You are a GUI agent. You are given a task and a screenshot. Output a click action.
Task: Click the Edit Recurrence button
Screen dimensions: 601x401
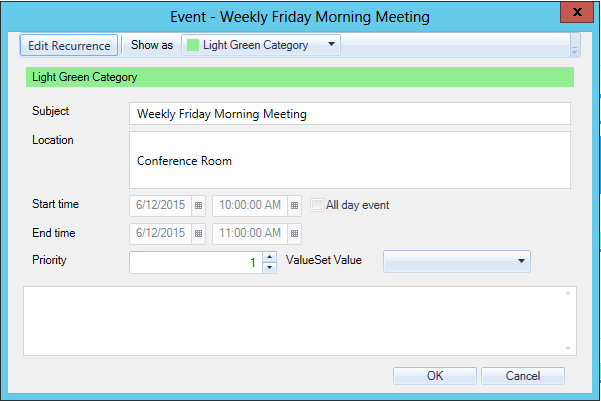[69, 46]
